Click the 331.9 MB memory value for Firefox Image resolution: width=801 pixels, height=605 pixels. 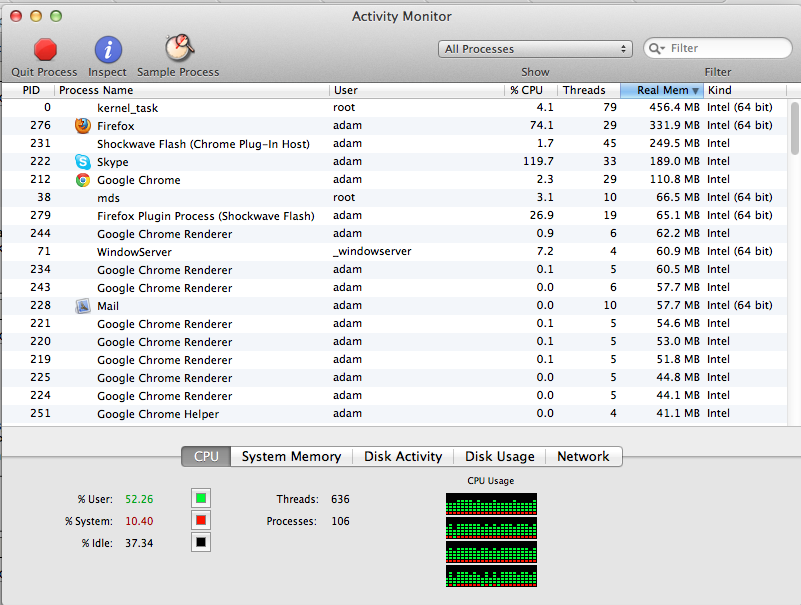click(x=674, y=125)
